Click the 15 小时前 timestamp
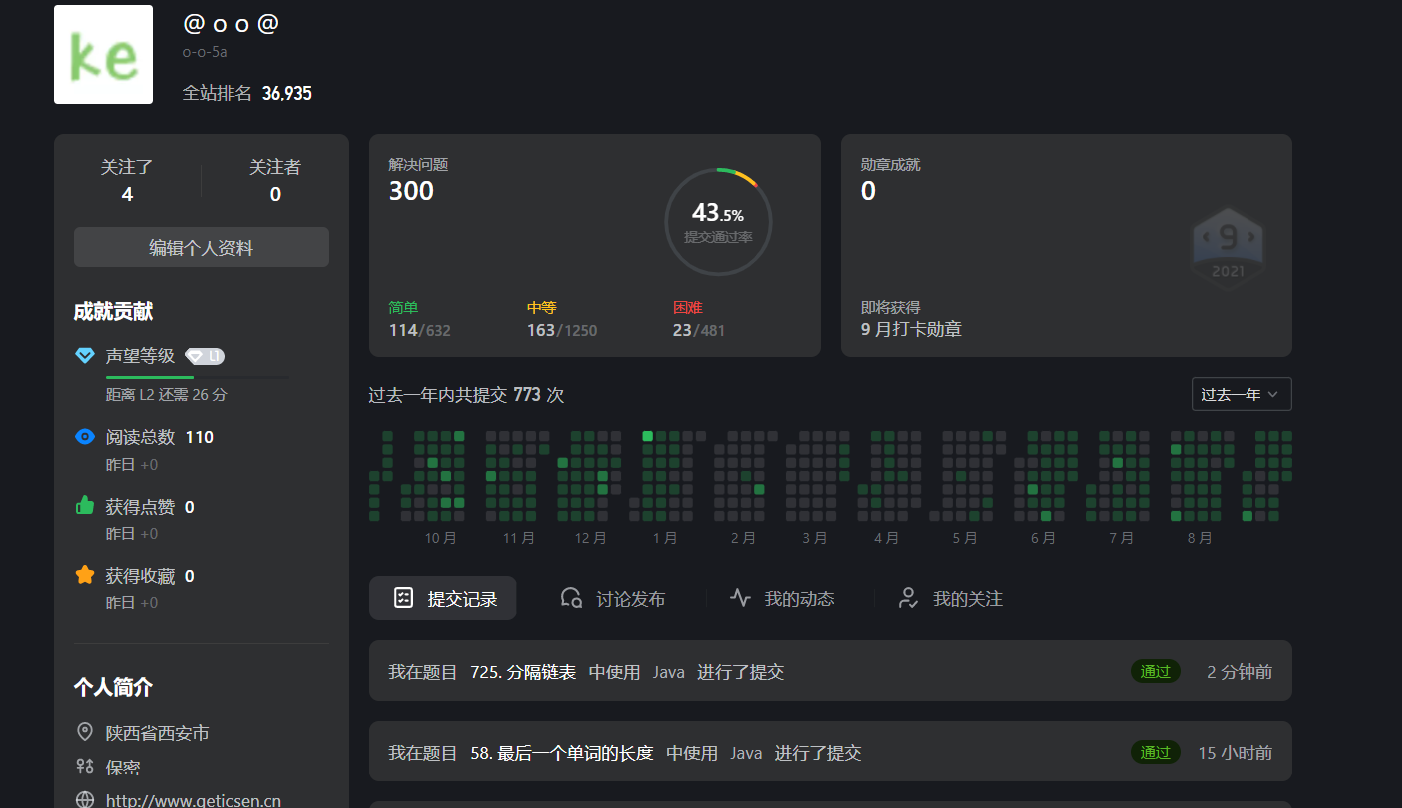The width and height of the screenshot is (1402, 808). tap(1235, 753)
